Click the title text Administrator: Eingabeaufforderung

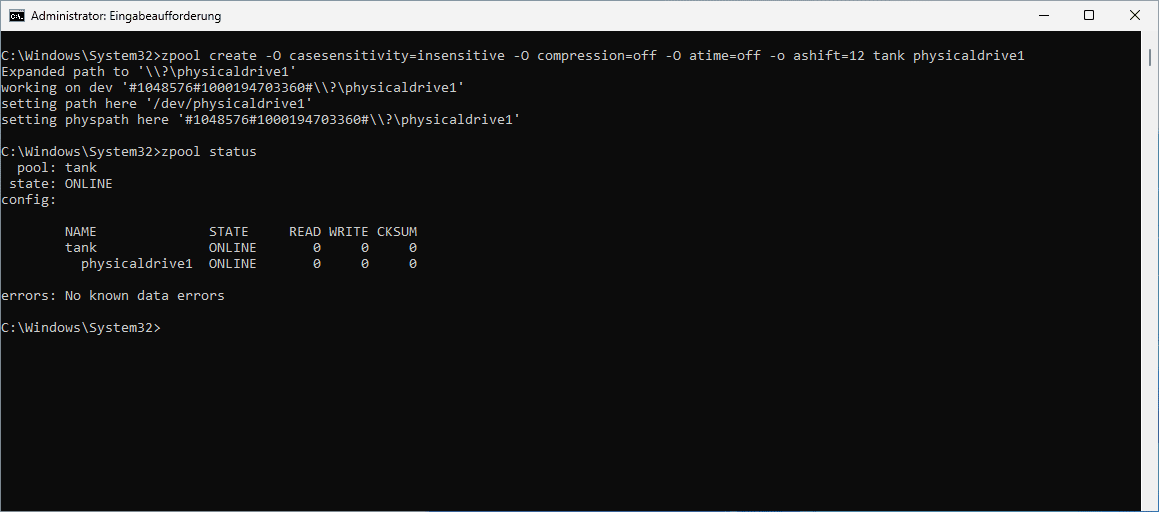coord(126,16)
